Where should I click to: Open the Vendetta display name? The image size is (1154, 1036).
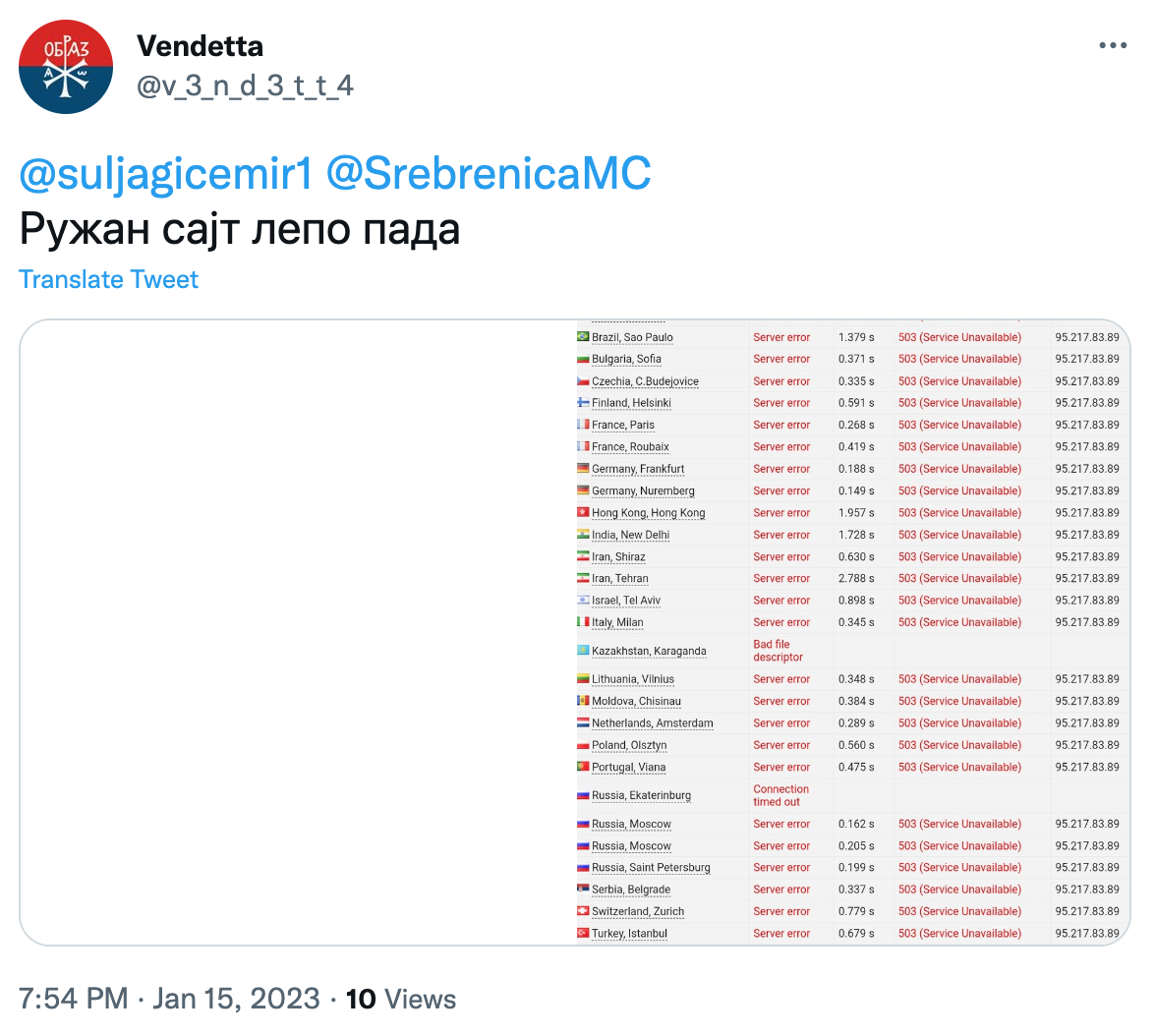tap(200, 46)
